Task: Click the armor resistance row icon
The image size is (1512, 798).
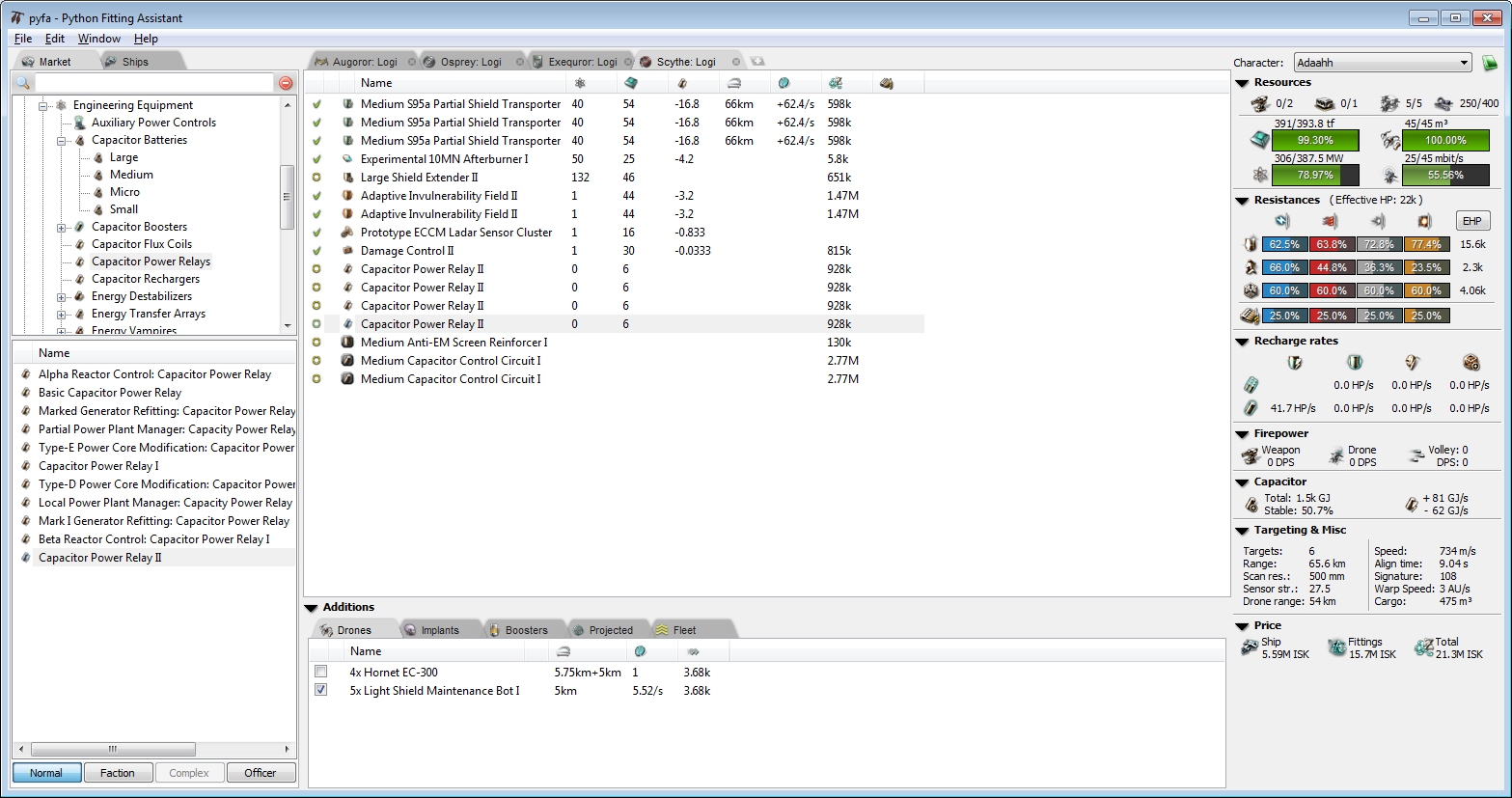Action: pos(1251,267)
